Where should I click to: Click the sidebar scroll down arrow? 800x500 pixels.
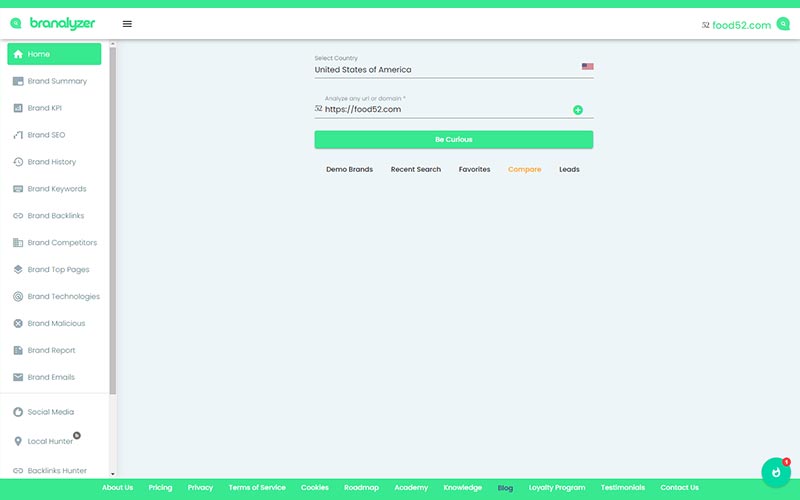113,474
